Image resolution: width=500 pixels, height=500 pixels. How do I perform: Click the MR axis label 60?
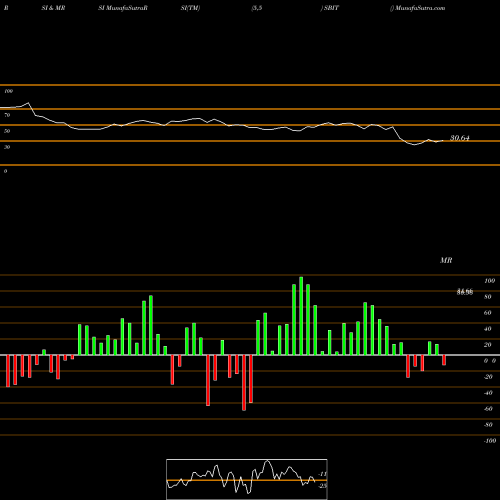coord(487,313)
